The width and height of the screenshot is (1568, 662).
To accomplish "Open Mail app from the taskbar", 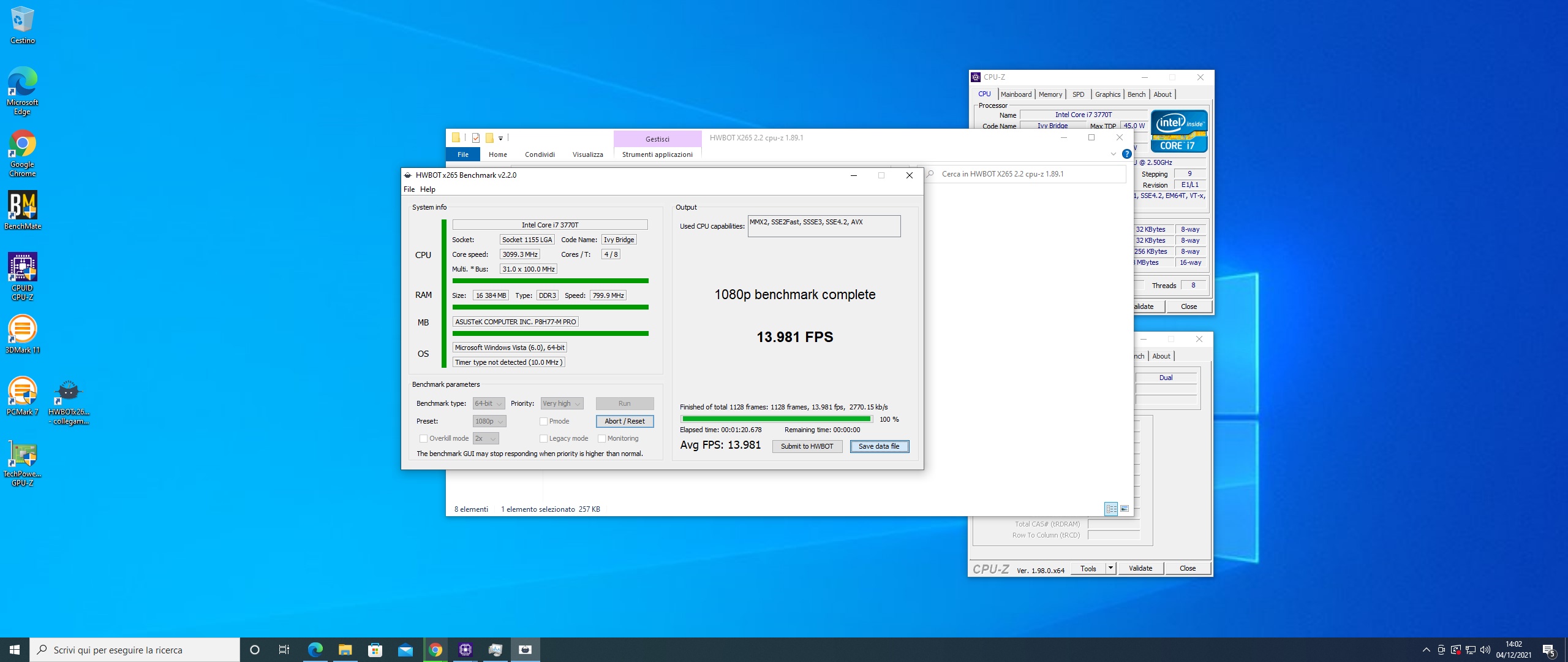I will click(405, 650).
